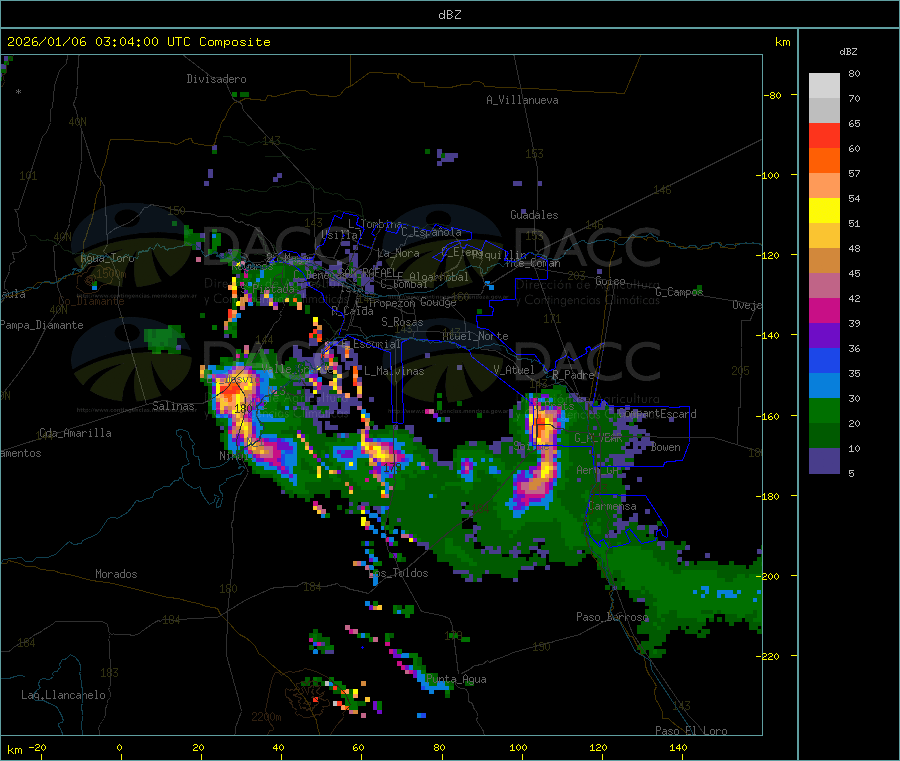Click the Salinas map label

[173, 406]
